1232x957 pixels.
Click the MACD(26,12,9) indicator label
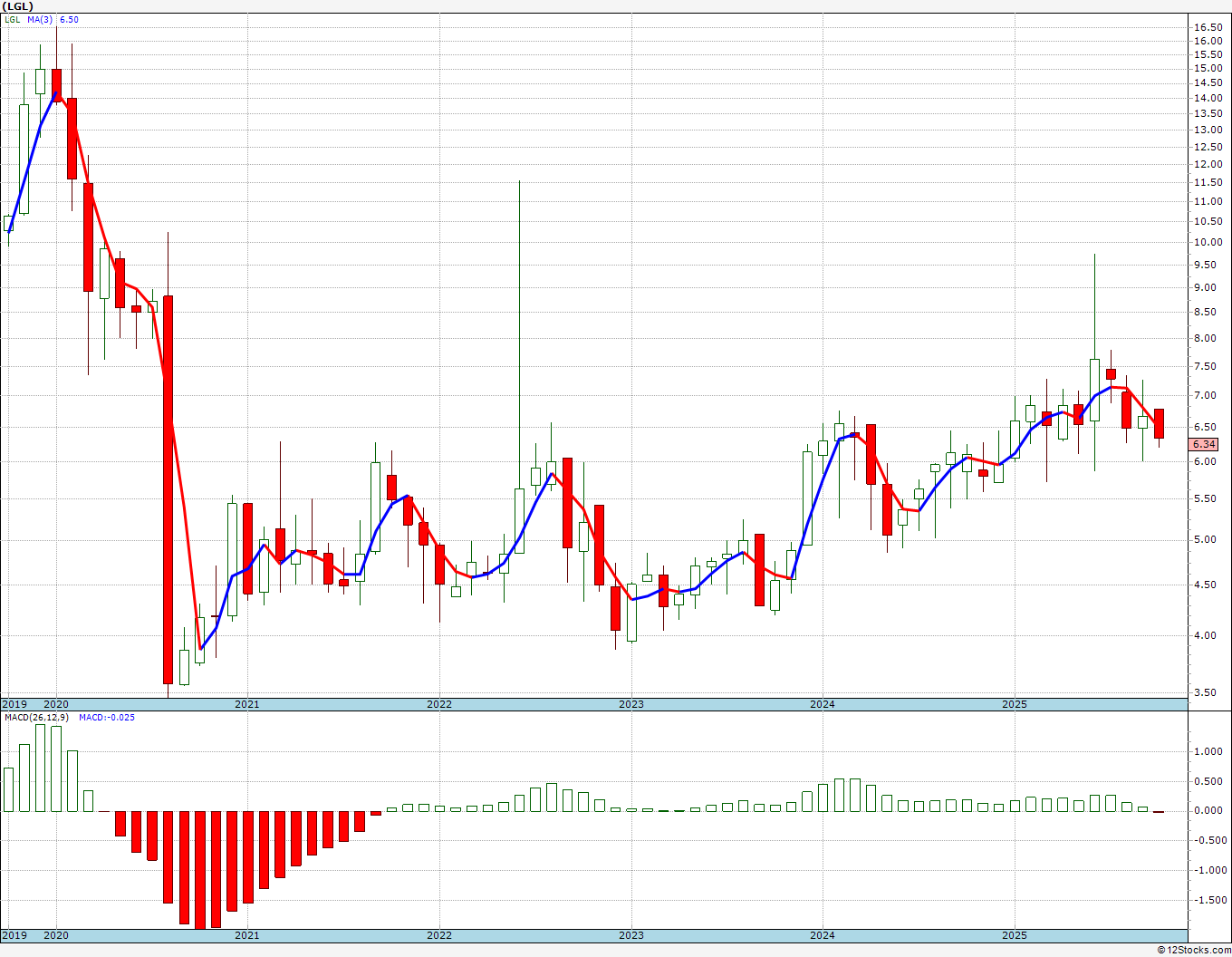point(37,718)
